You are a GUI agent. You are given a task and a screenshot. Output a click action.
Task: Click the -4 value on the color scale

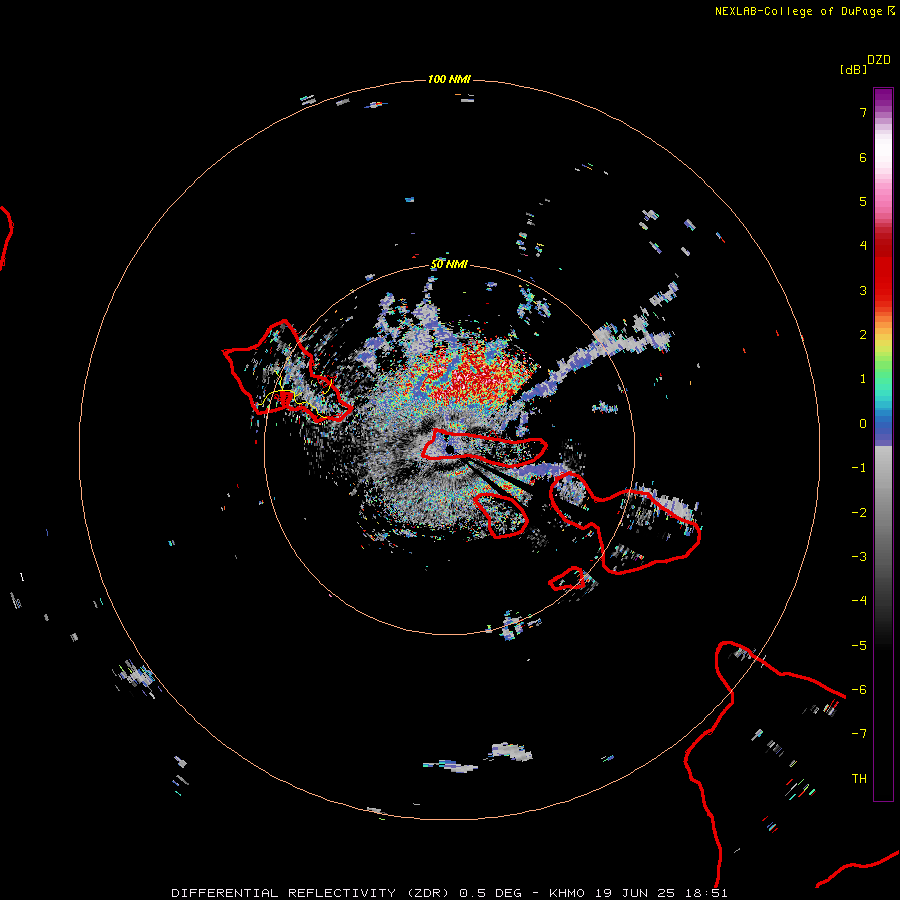point(859,601)
